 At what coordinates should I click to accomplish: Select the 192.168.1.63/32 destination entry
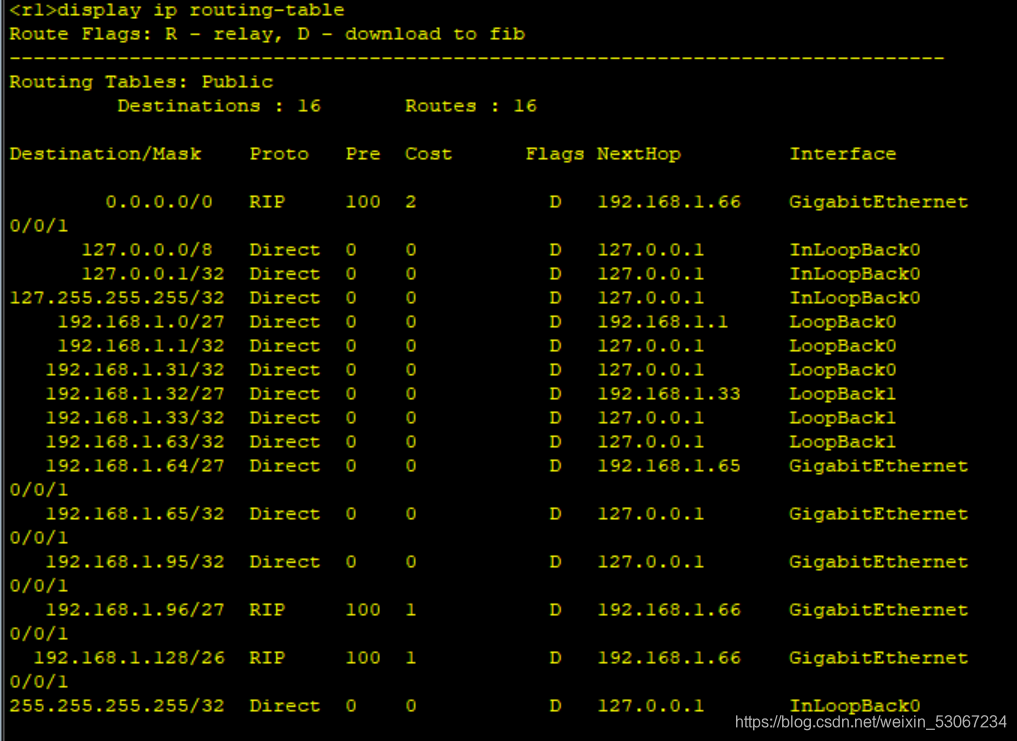[x=135, y=442]
